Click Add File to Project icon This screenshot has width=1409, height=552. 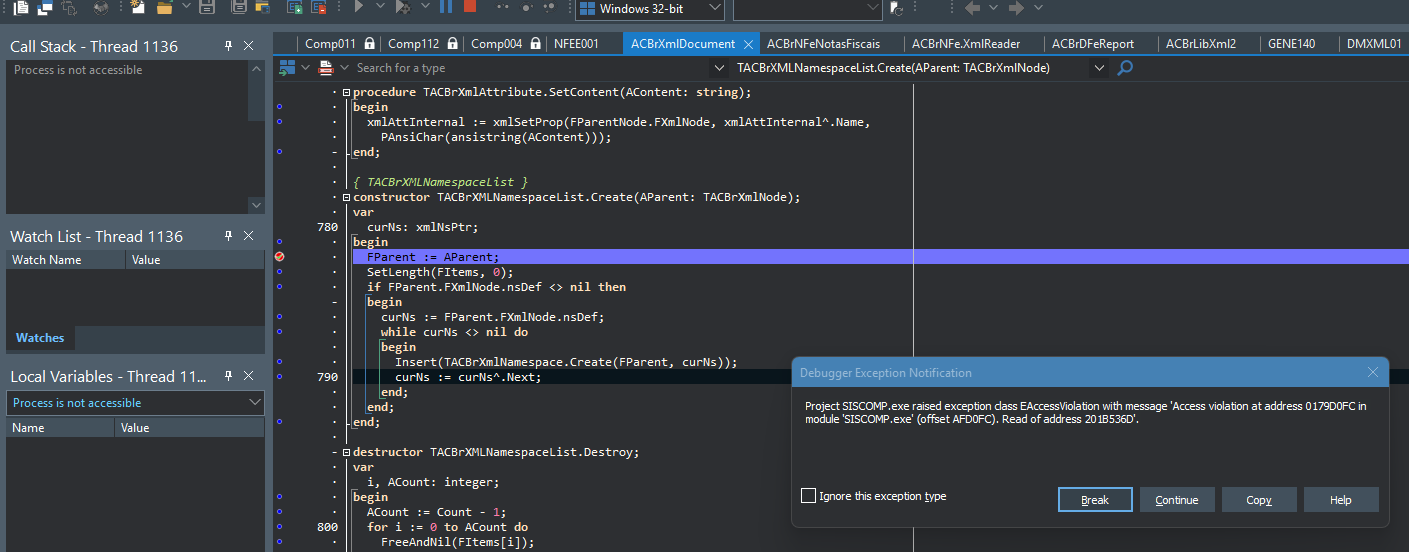[294, 8]
